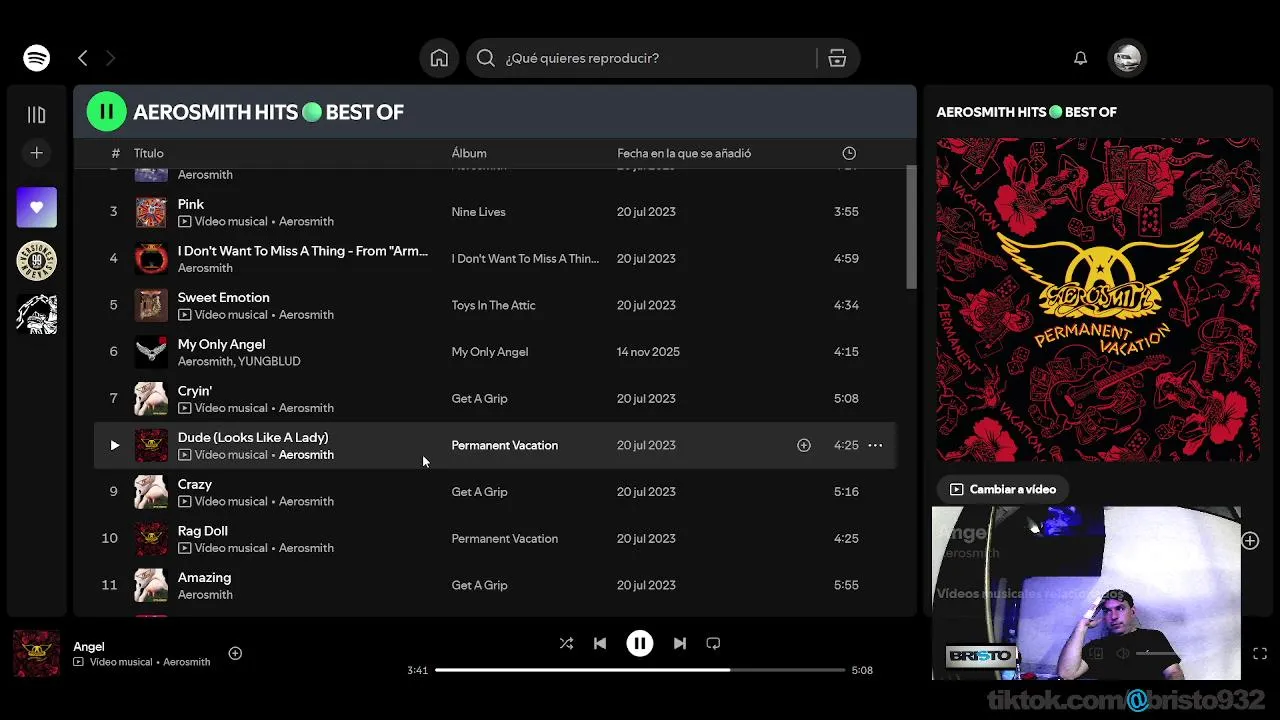The width and height of the screenshot is (1280, 720).
Task: Sort by Fecha en la que se añadió
Action: click(x=684, y=153)
